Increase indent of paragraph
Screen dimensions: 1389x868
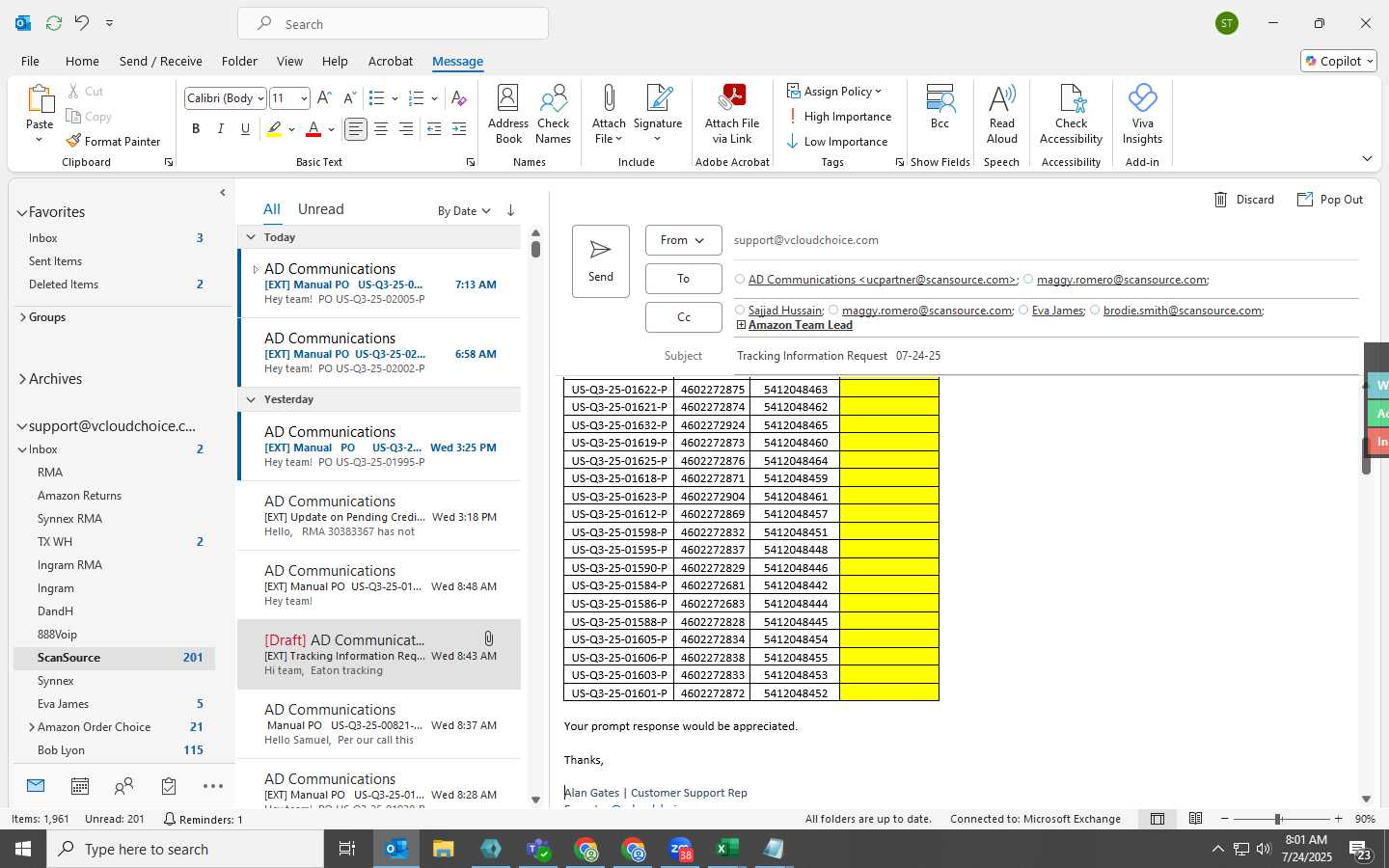[459, 129]
